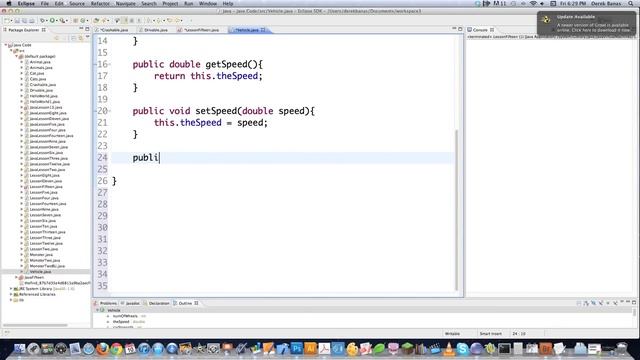Maximize the Package Explorer panel
This screenshot has height=360, width=640.
click(87, 29)
